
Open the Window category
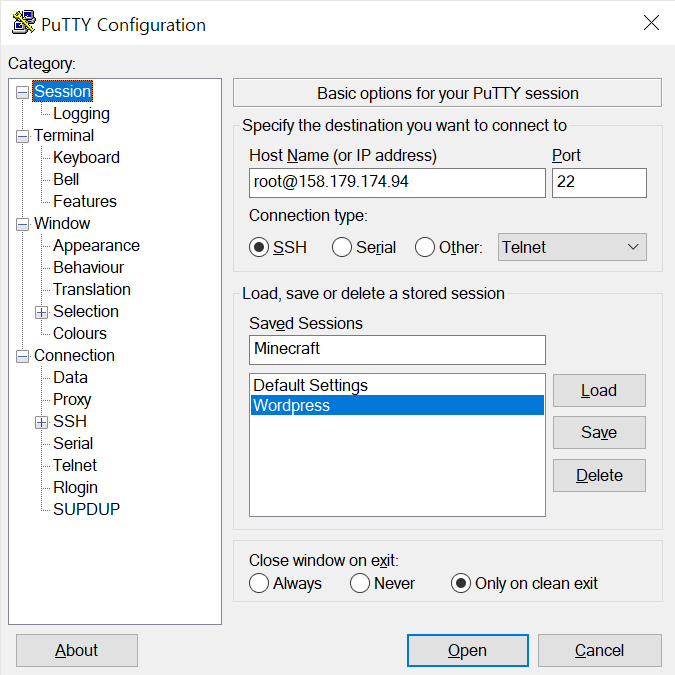click(x=62, y=223)
